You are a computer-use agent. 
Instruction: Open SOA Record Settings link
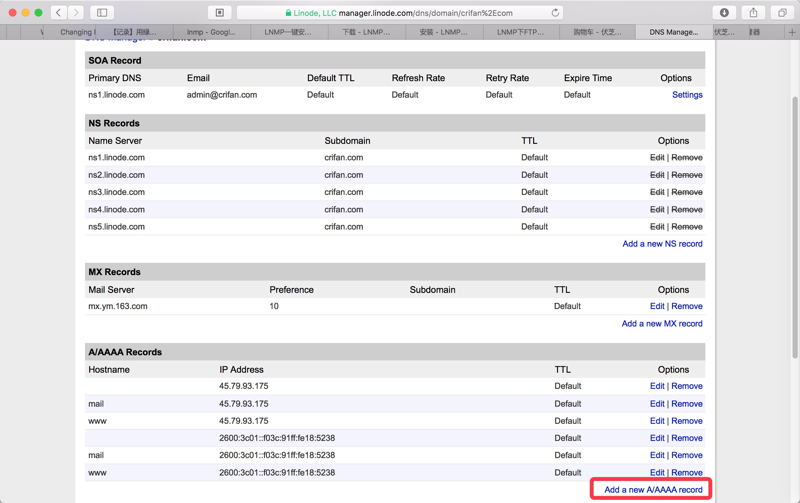[686, 95]
